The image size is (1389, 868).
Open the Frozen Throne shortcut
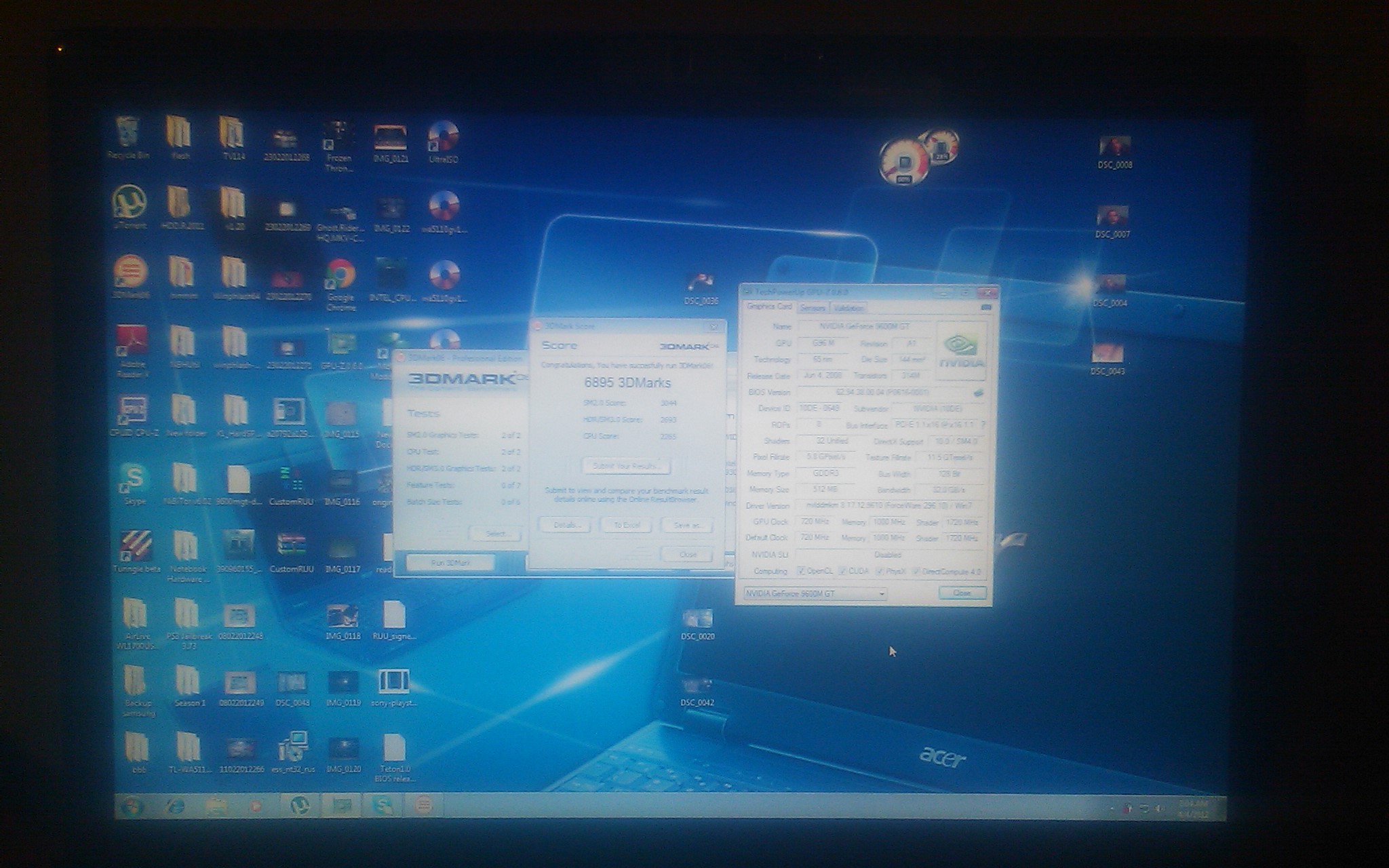tap(338, 146)
